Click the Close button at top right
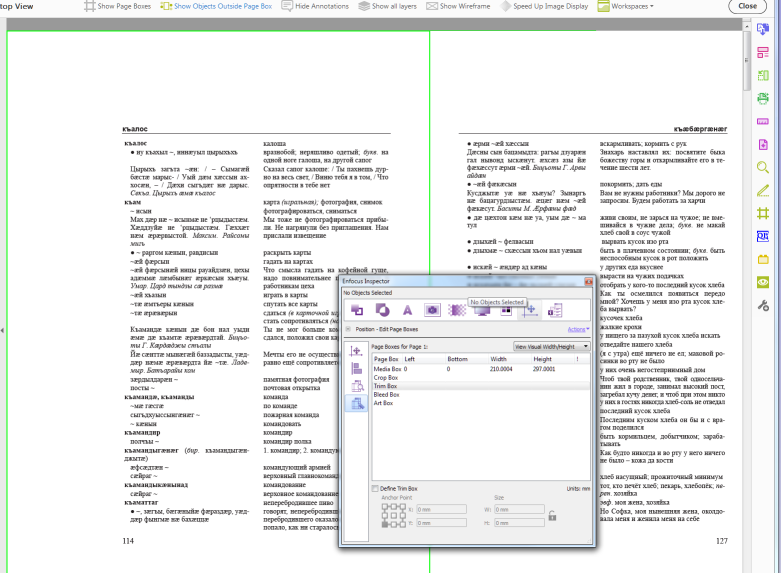 [748, 6]
